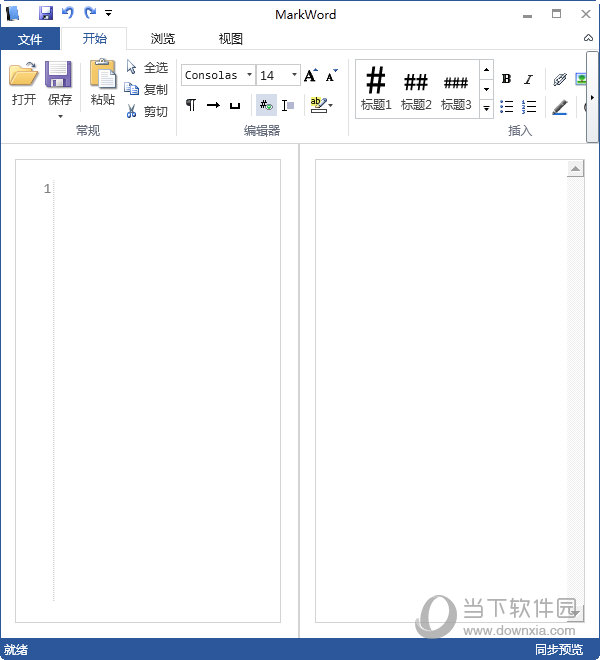
Task: Expand the heading gallery with the More arrow
Action: (x=486, y=109)
